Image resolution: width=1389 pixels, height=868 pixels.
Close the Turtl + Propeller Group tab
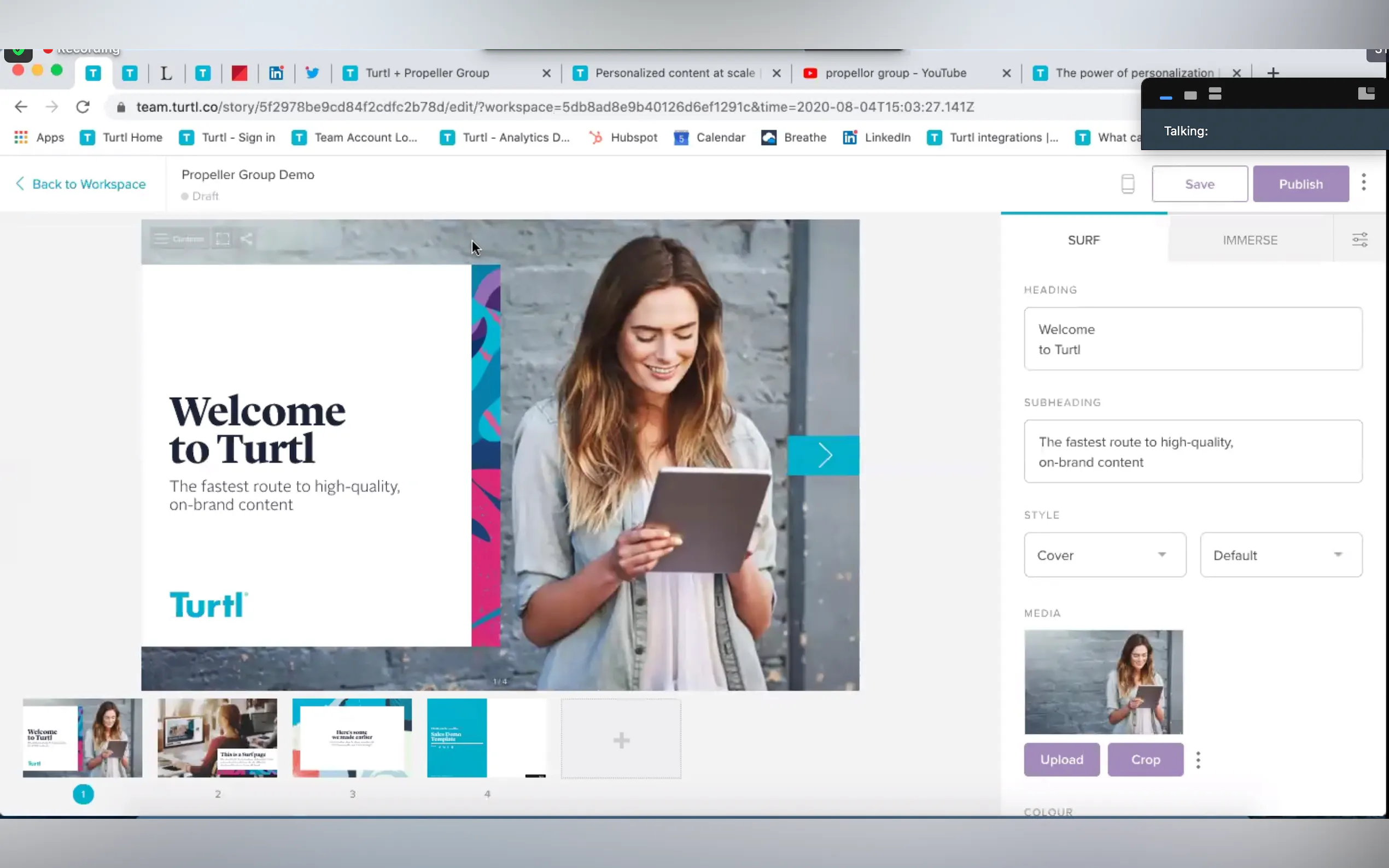[547, 73]
